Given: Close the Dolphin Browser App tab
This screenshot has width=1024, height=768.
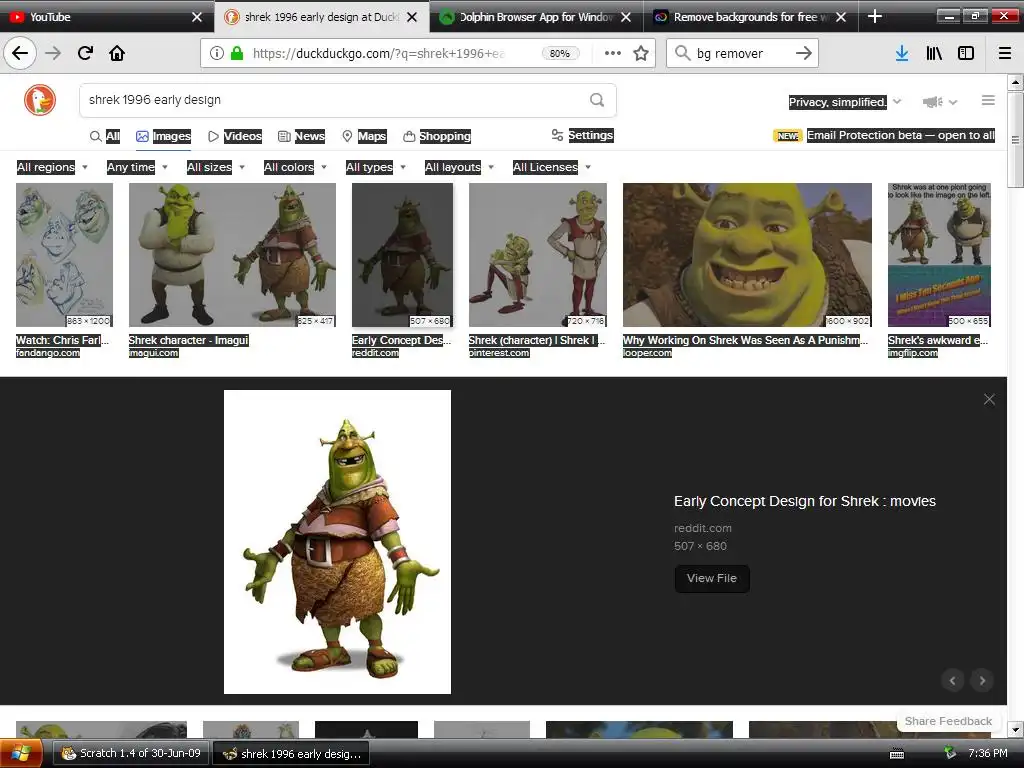Looking at the screenshot, I should pyautogui.click(x=626, y=17).
